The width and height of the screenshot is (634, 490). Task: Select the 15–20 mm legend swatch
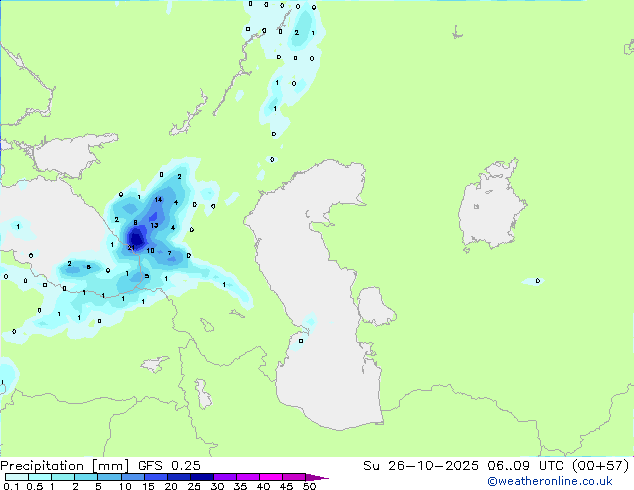tap(156, 477)
